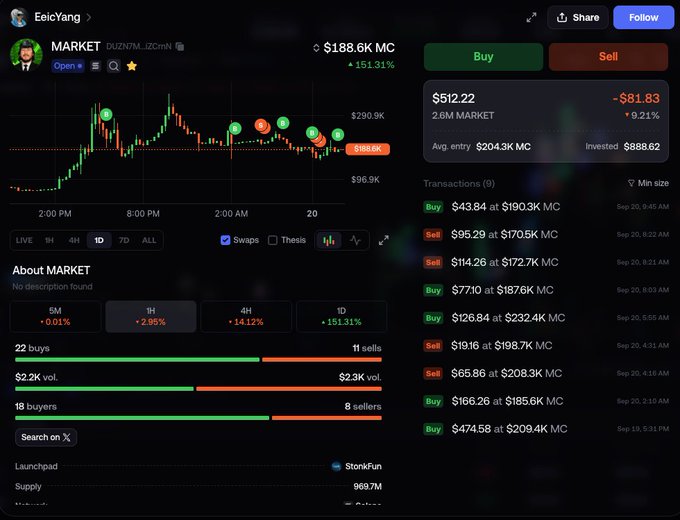The image size is (680, 520).
Task: Click the buyers versus sellers ratio bar
Action: click(x=198, y=418)
